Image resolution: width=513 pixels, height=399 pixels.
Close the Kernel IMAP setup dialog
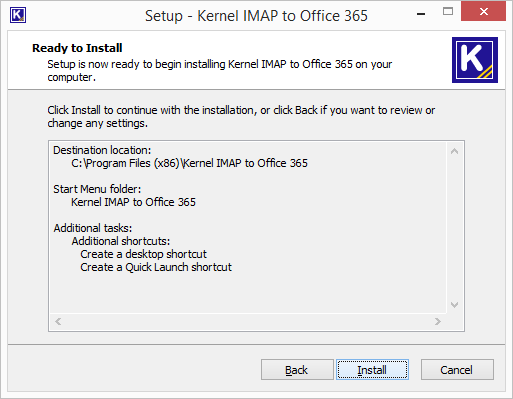pos(483,12)
